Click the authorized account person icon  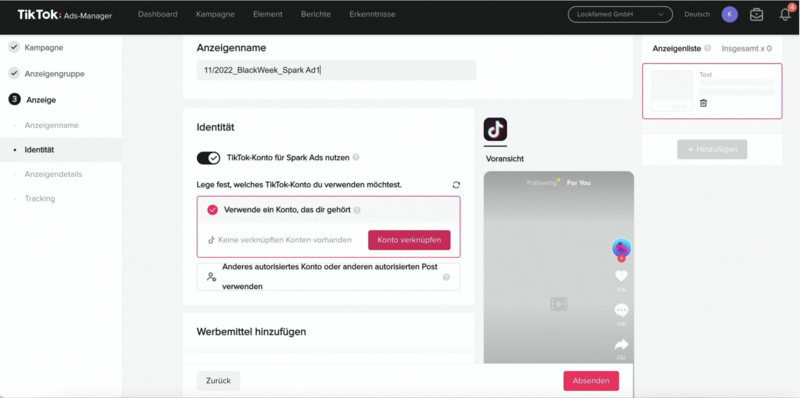click(x=211, y=277)
